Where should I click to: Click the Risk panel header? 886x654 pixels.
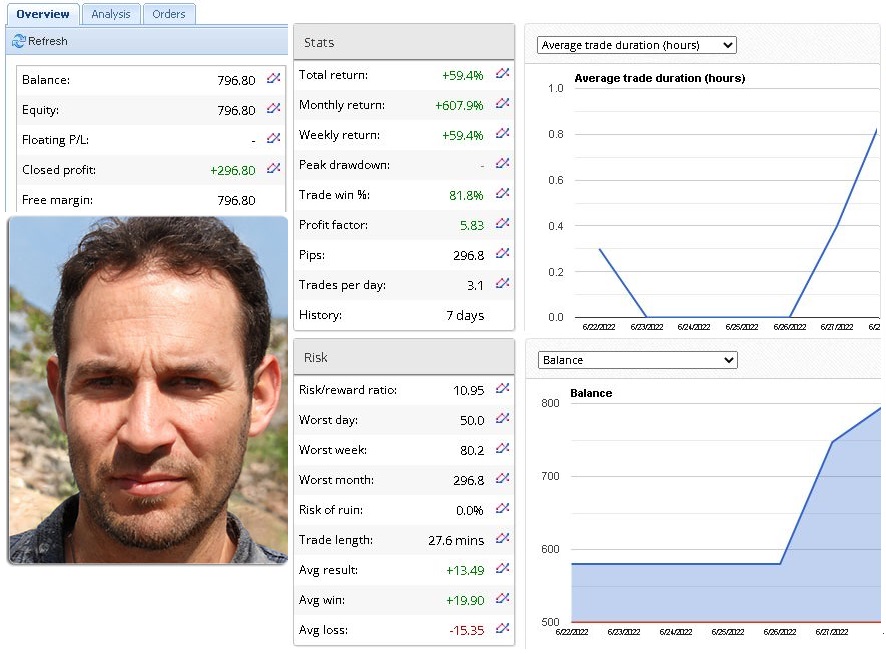[404, 357]
